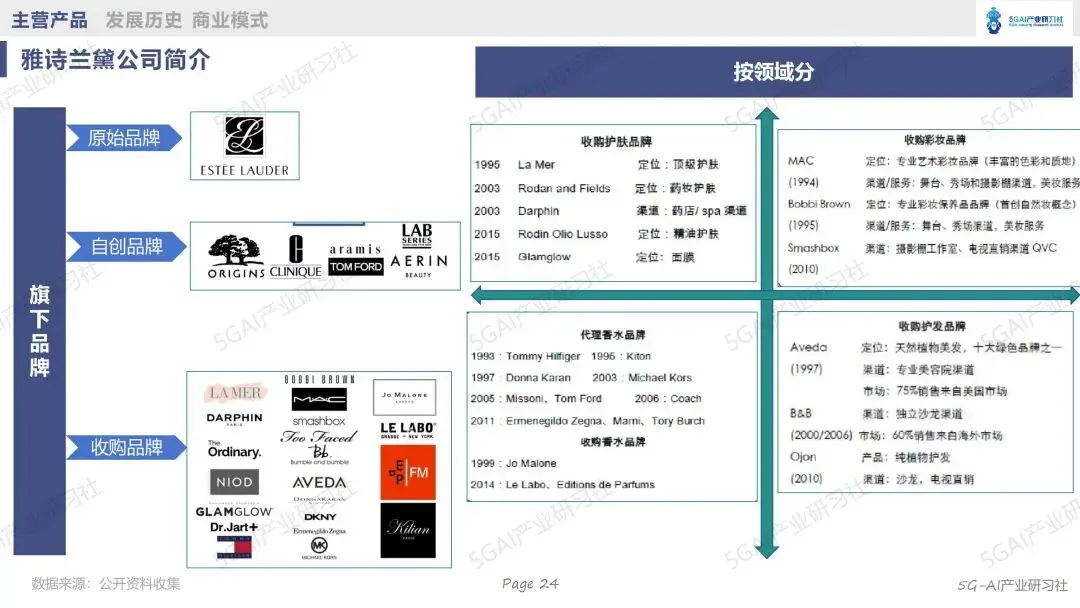Select The Ordinary logo
The height and width of the screenshot is (608, 1080).
pos(234,450)
